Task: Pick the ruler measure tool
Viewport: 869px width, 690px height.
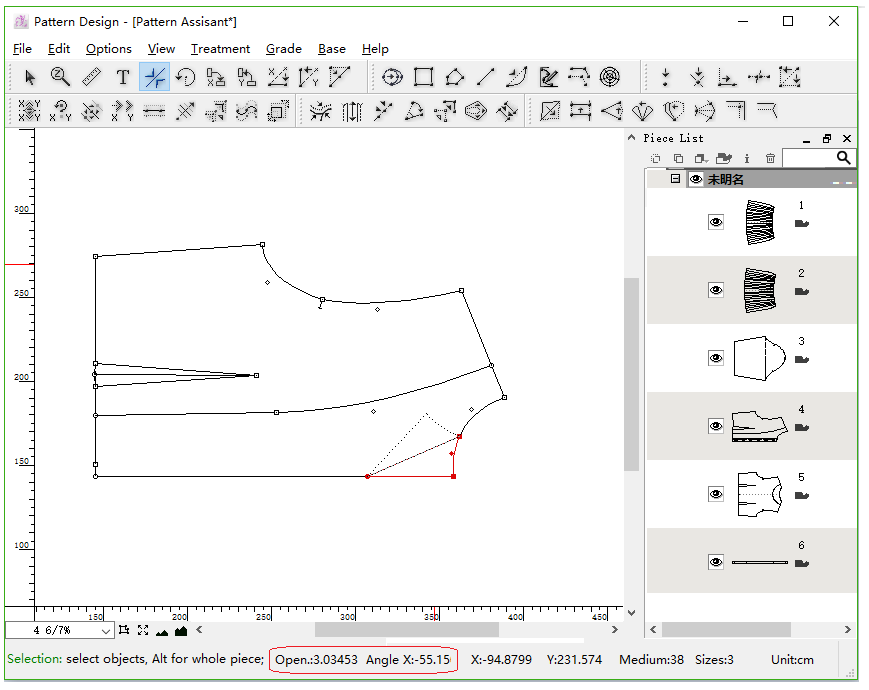Action: click(92, 77)
